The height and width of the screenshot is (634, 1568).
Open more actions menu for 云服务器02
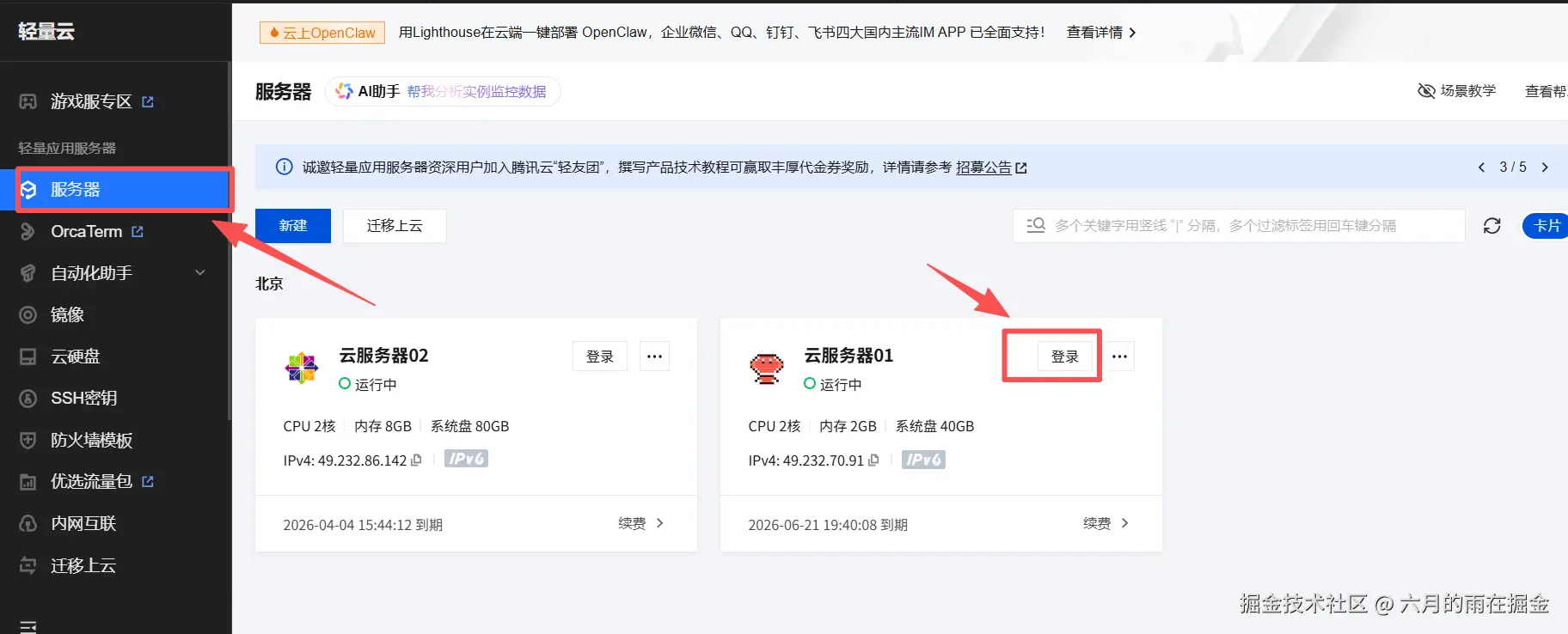(x=654, y=357)
